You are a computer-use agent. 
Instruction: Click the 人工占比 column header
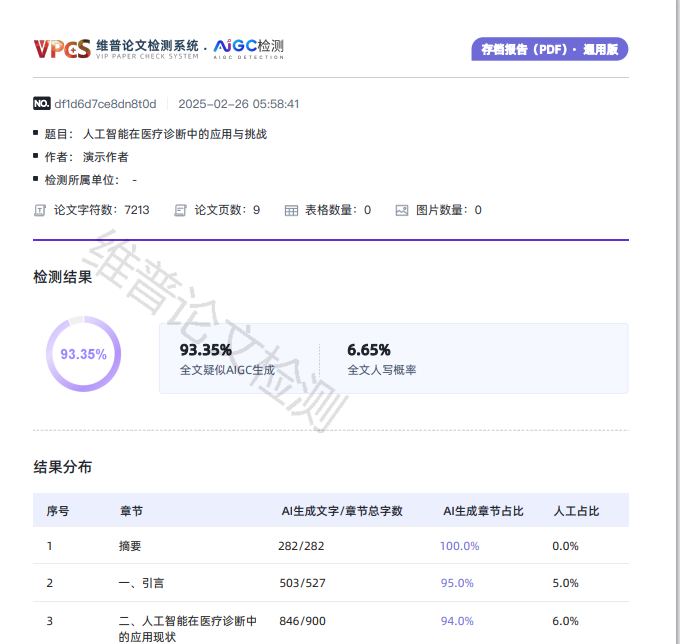point(576,511)
